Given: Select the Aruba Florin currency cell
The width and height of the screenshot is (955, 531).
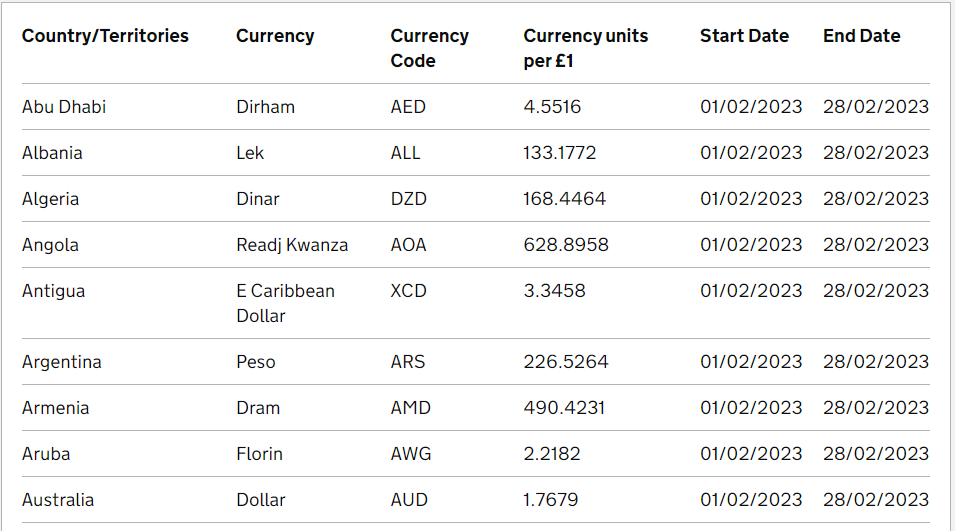Looking at the screenshot, I should pyautogui.click(x=259, y=454).
